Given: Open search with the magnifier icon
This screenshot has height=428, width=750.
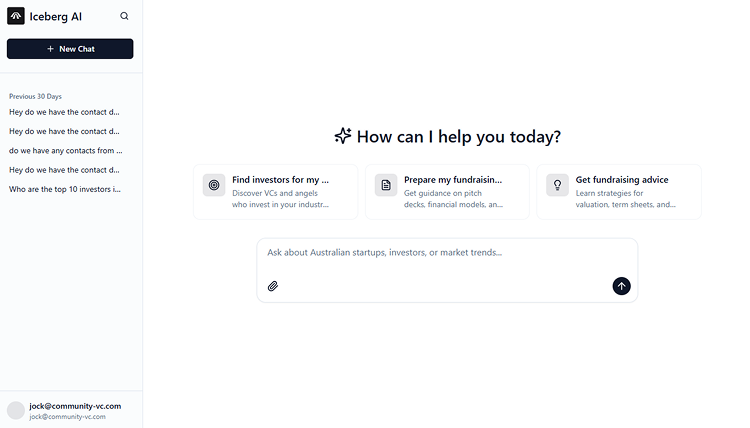Looking at the screenshot, I should (124, 16).
